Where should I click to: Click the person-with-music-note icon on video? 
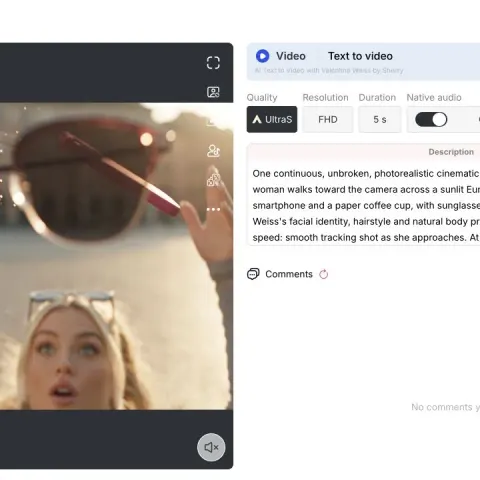click(x=213, y=151)
